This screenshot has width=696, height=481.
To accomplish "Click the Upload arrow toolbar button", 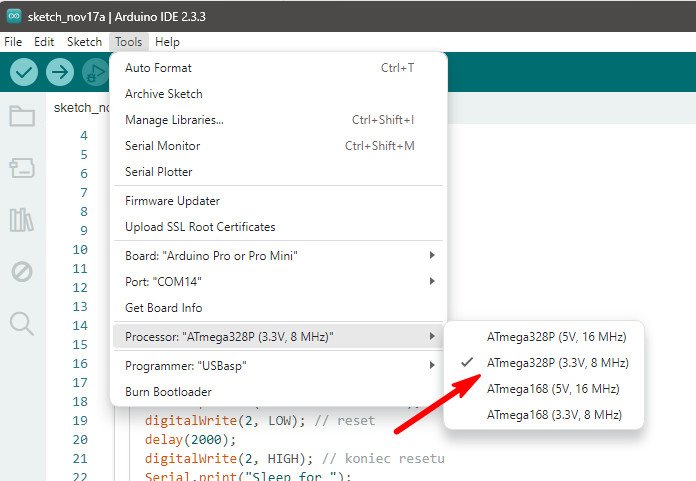I will pos(60,73).
